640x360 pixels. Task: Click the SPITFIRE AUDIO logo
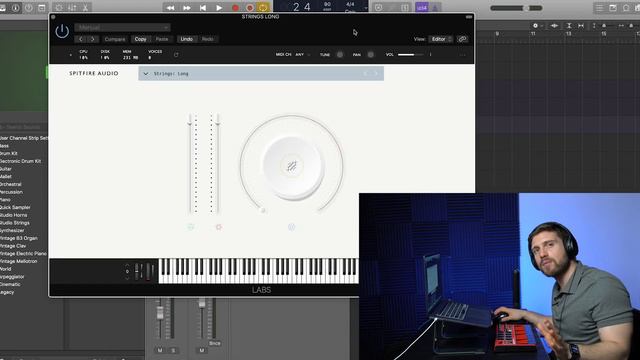[x=94, y=73]
